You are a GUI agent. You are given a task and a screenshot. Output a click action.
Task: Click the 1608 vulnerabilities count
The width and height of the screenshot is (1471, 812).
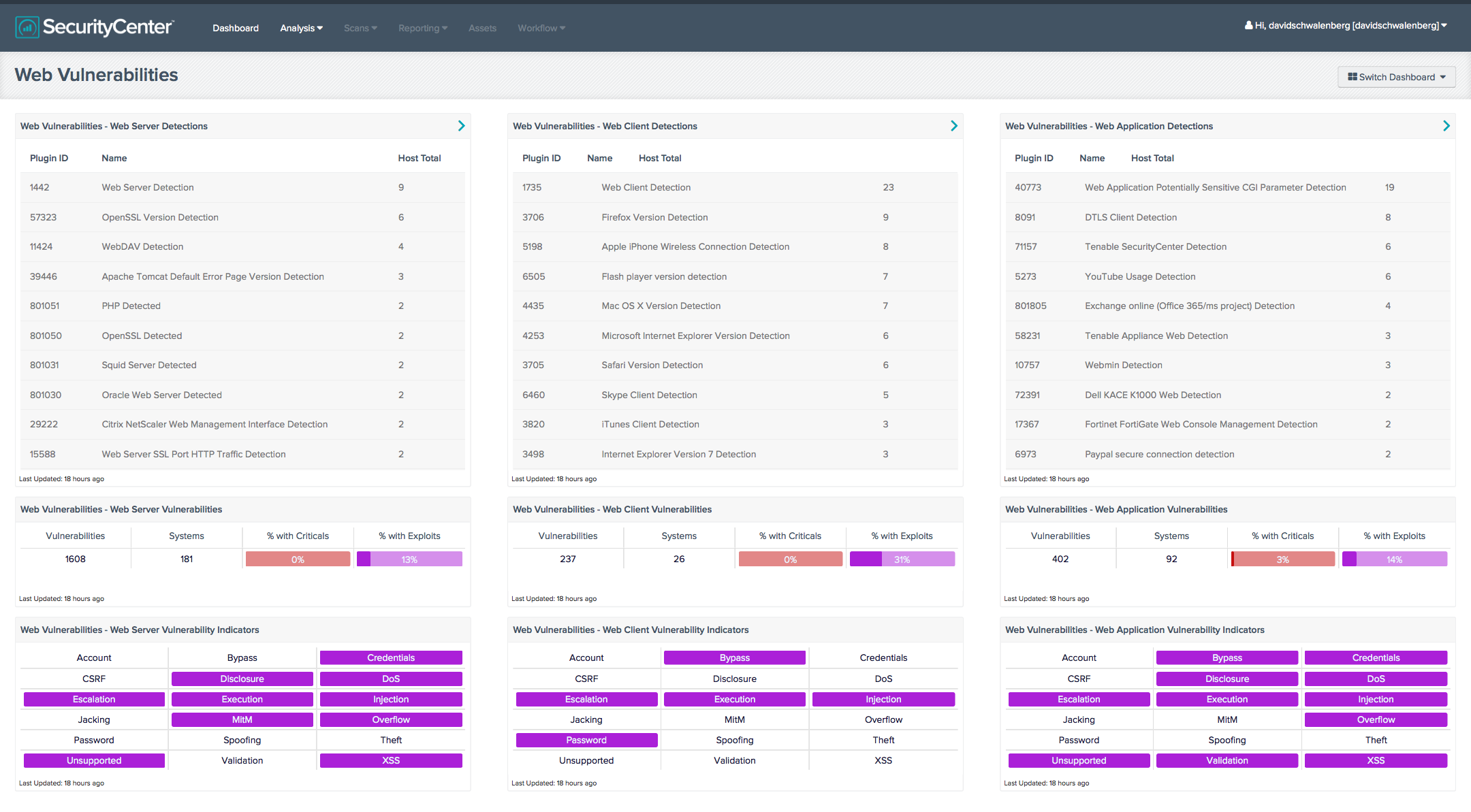(76, 559)
